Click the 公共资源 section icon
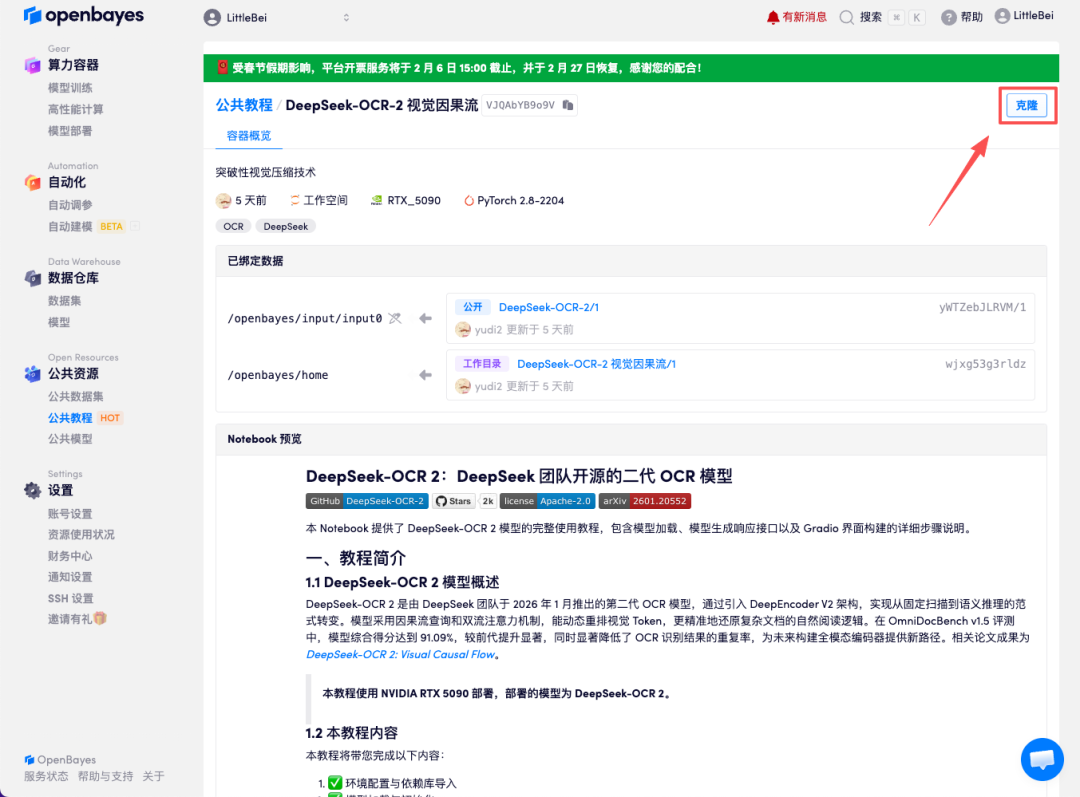Image resolution: width=1080 pixels, height=797 pixels. point(32,374)
